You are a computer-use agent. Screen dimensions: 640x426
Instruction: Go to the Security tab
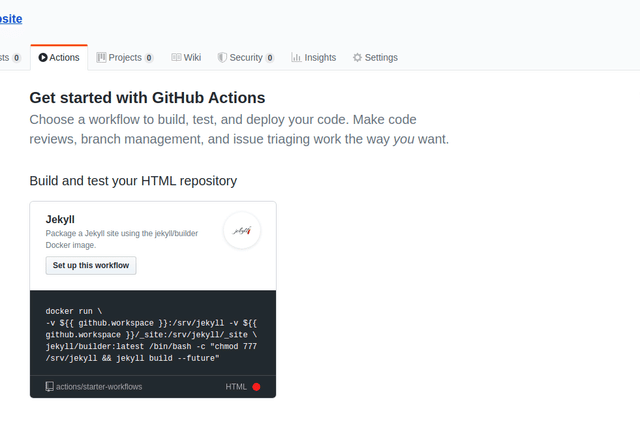point(246,58)
